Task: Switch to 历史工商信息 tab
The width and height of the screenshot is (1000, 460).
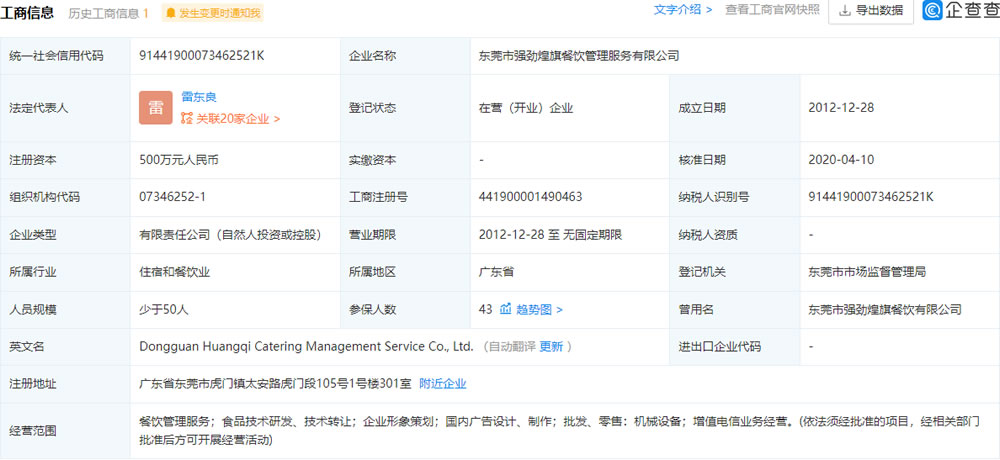Action: [108, 13]
